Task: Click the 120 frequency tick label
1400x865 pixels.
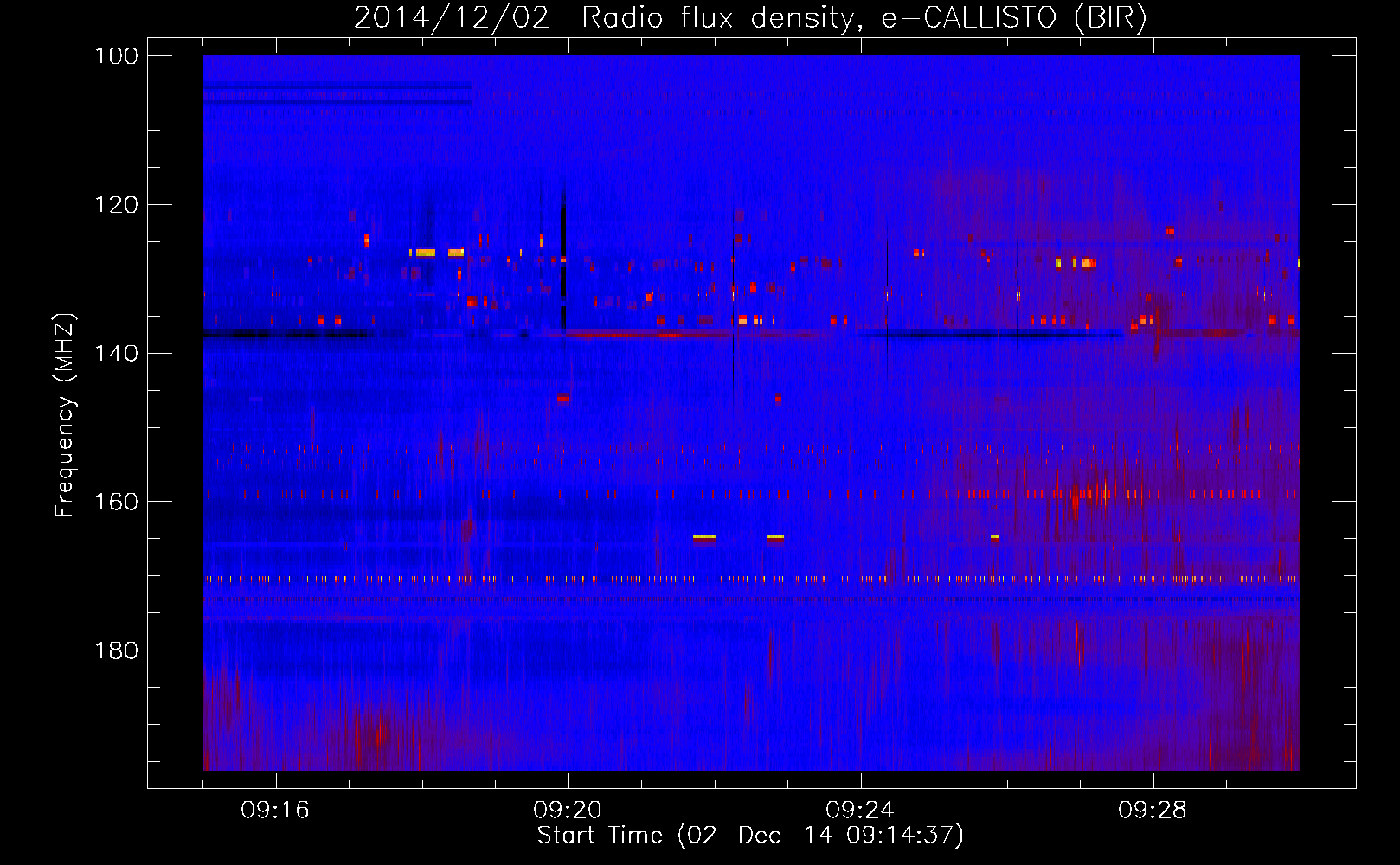Action: 118,205
